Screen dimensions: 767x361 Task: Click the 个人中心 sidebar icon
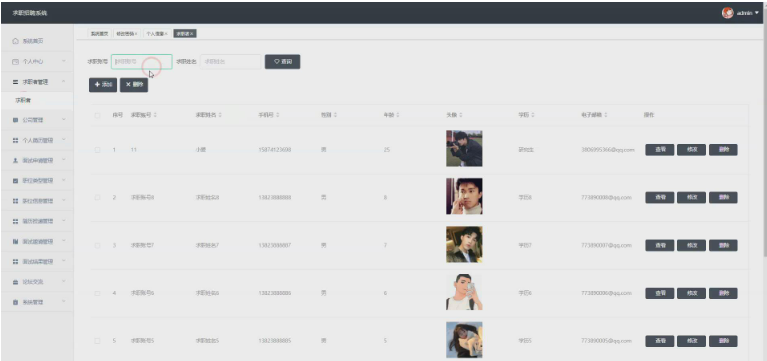click(x=15, y=62)
